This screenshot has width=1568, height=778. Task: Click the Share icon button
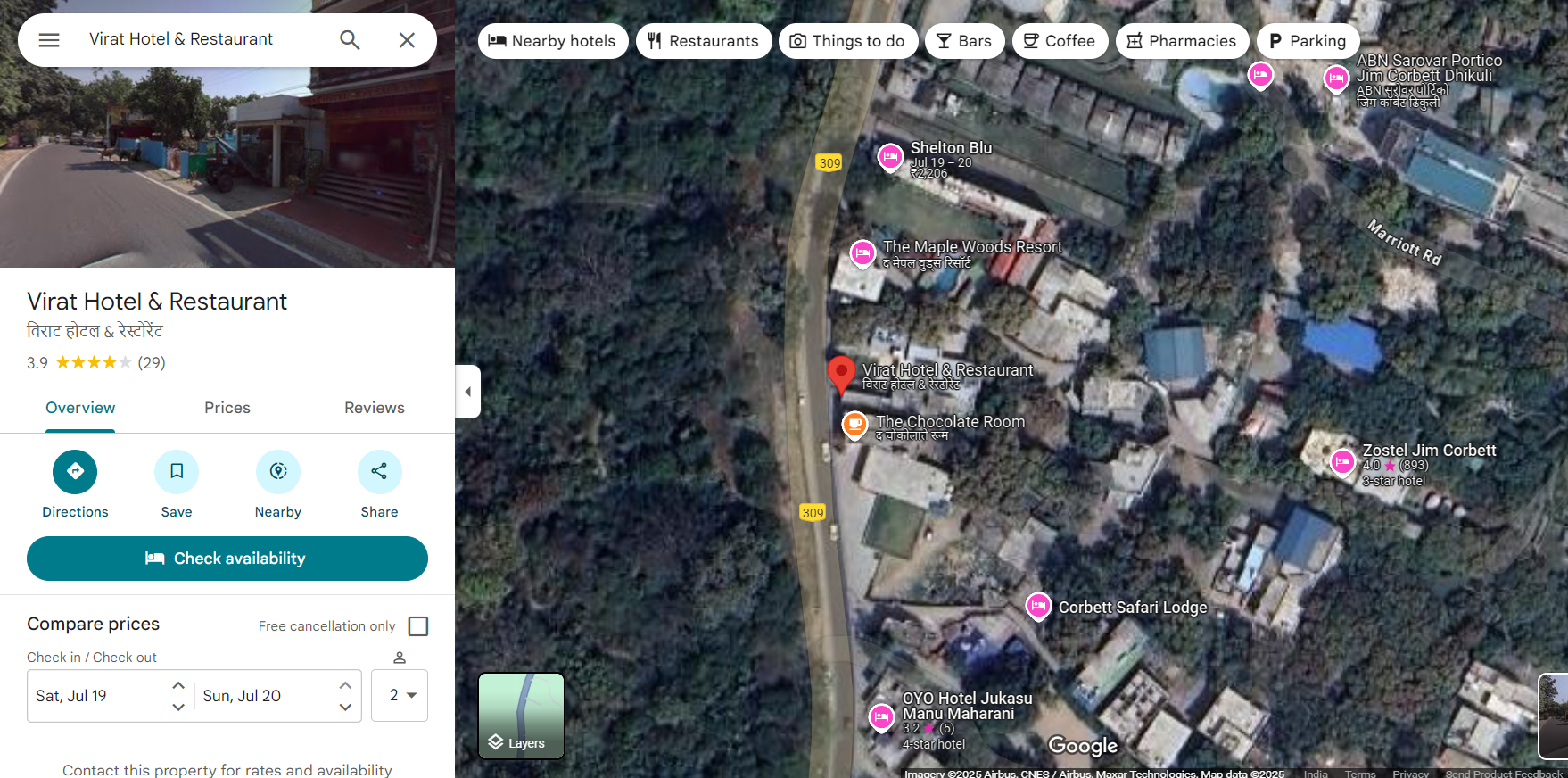[x=380, y=472]
